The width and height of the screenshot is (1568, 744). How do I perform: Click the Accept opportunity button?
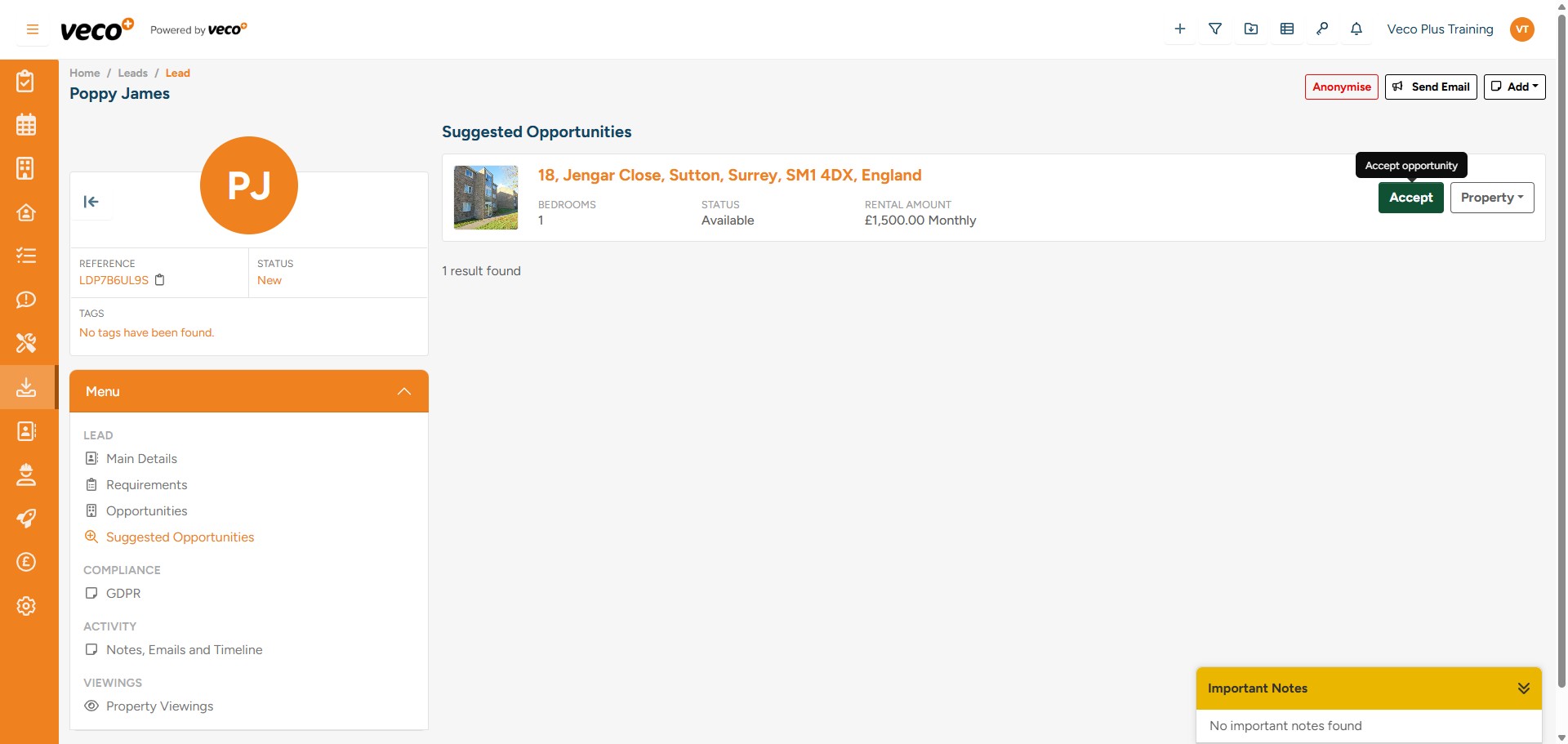point(1410,197)
